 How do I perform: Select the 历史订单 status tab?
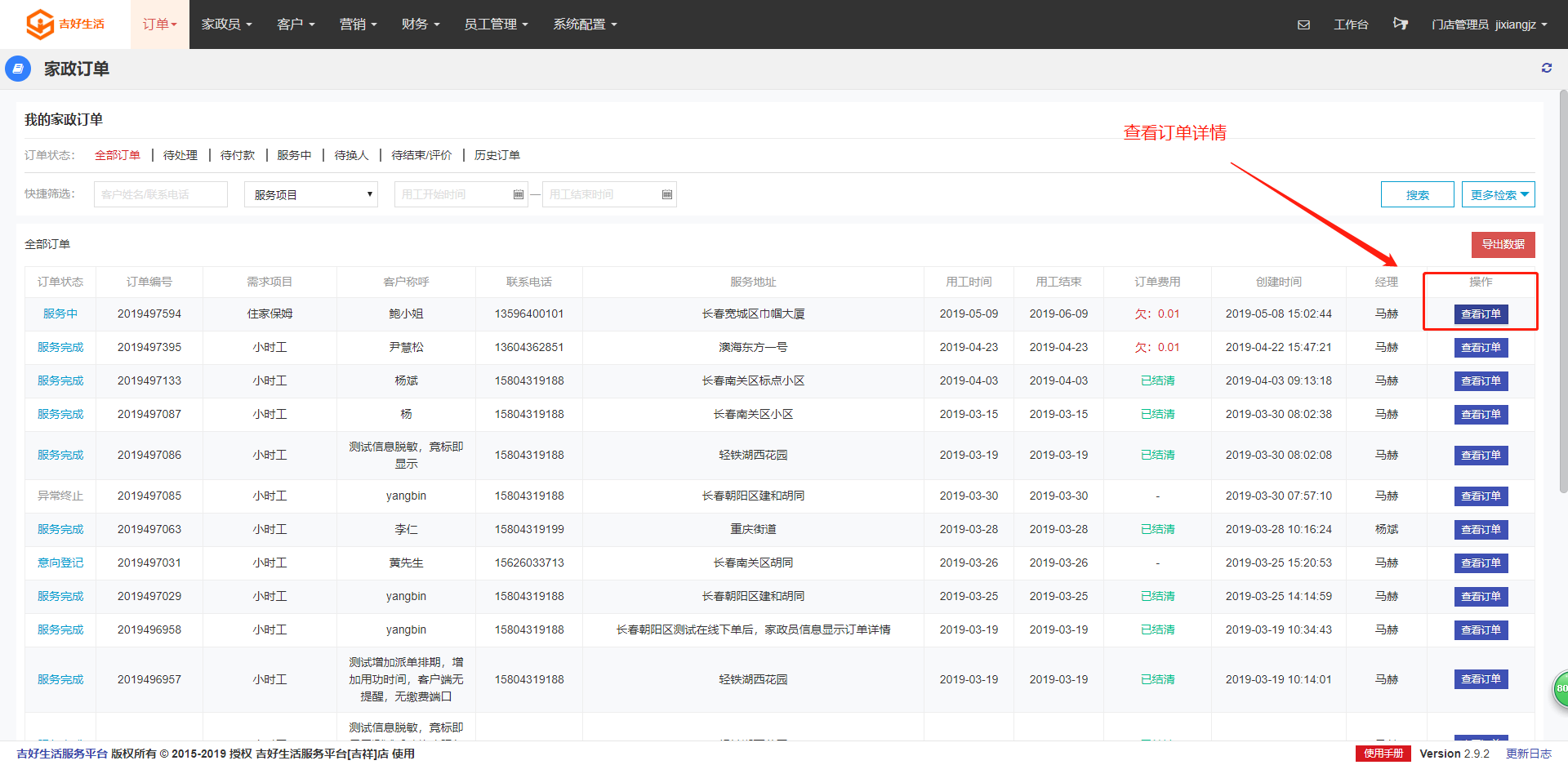coord(497,155)
